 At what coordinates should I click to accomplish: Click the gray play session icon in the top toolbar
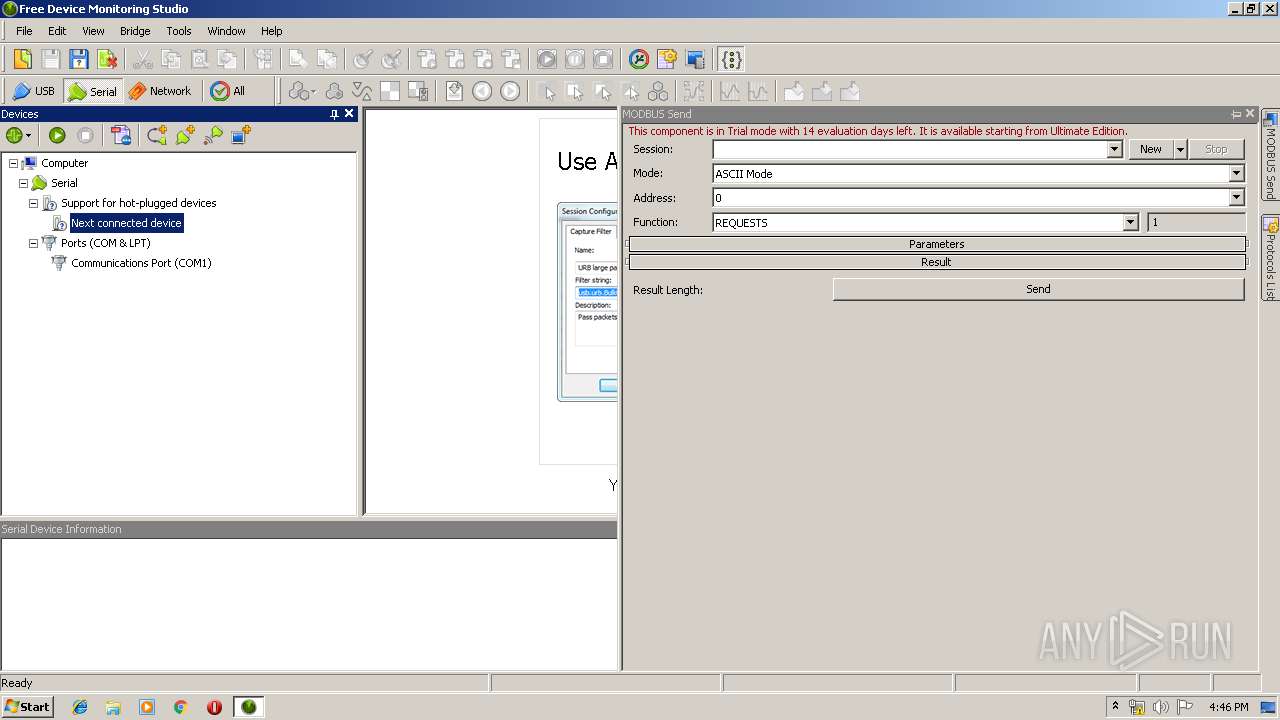[x=547, y=59]
